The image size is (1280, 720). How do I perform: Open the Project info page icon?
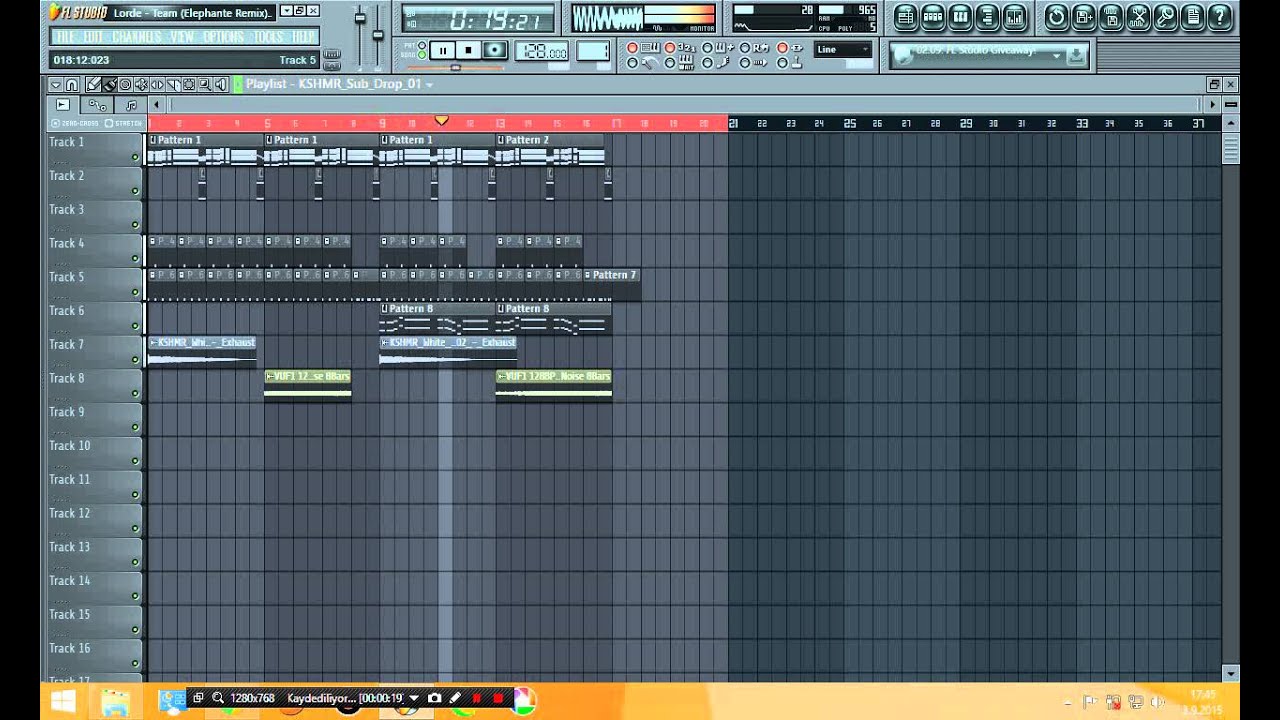1192,17
